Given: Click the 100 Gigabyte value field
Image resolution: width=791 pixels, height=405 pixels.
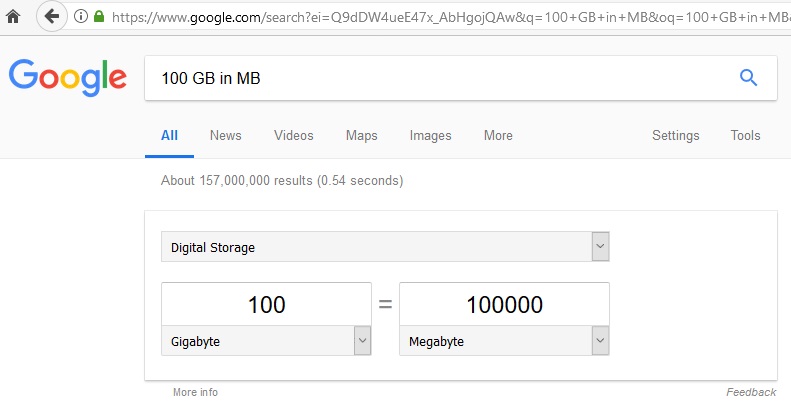Looking at the screenshot, I should pyautogui.click(x=266, y=304).
